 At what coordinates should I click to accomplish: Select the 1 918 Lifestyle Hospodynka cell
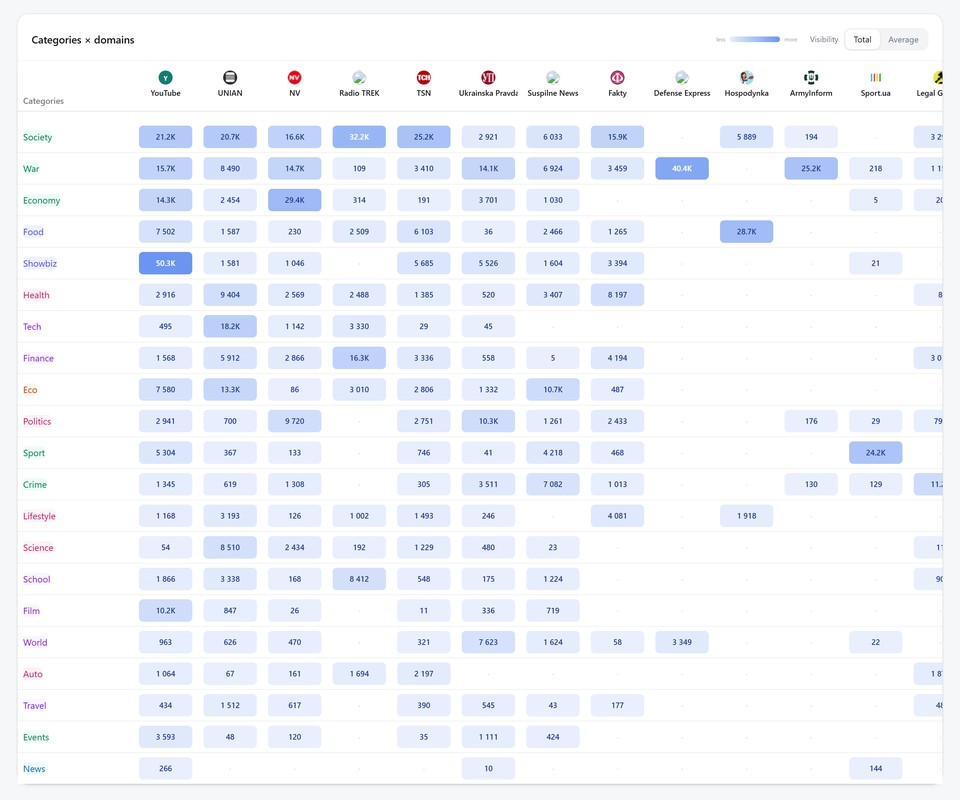pos(746,516)
